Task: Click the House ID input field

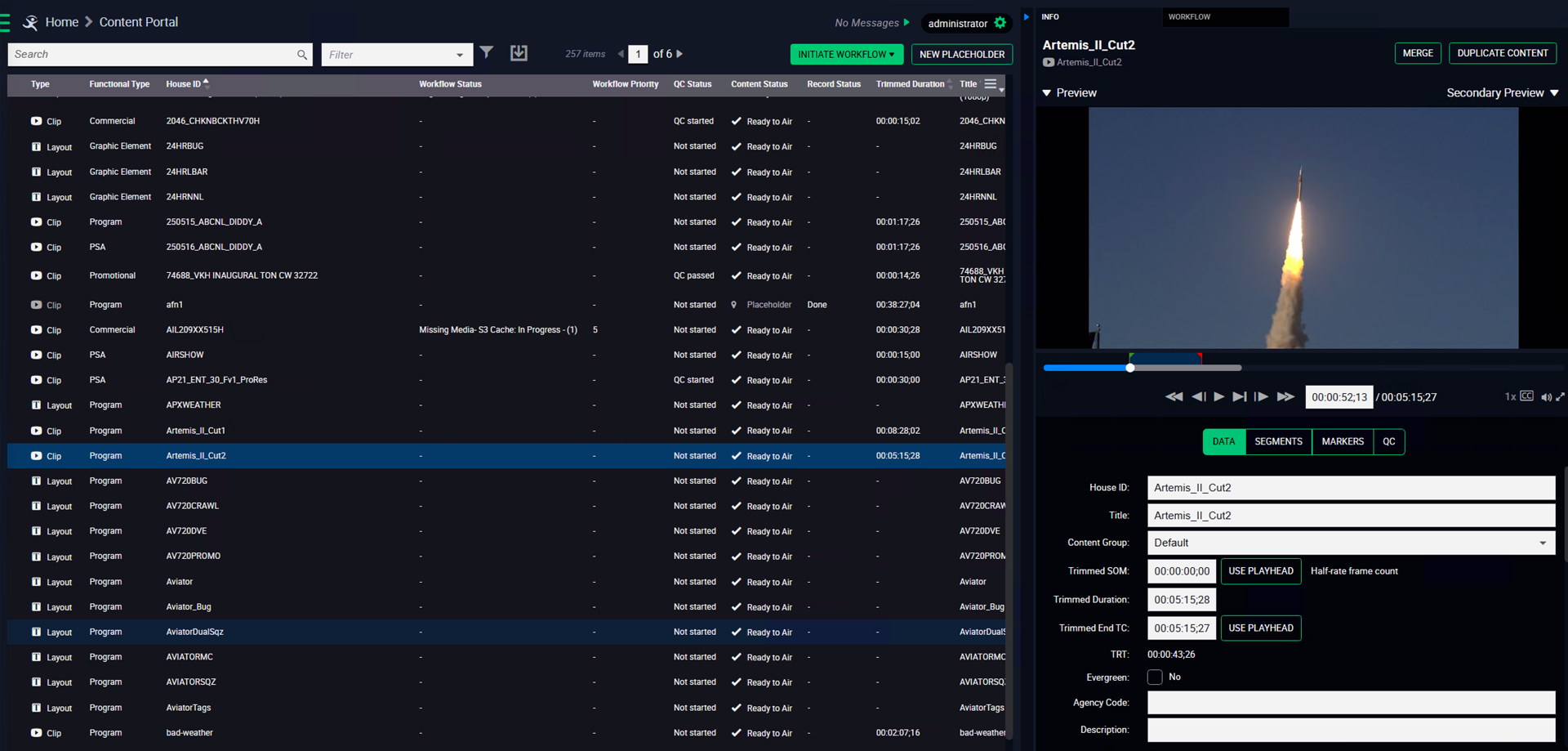Action: (1351, 488)
